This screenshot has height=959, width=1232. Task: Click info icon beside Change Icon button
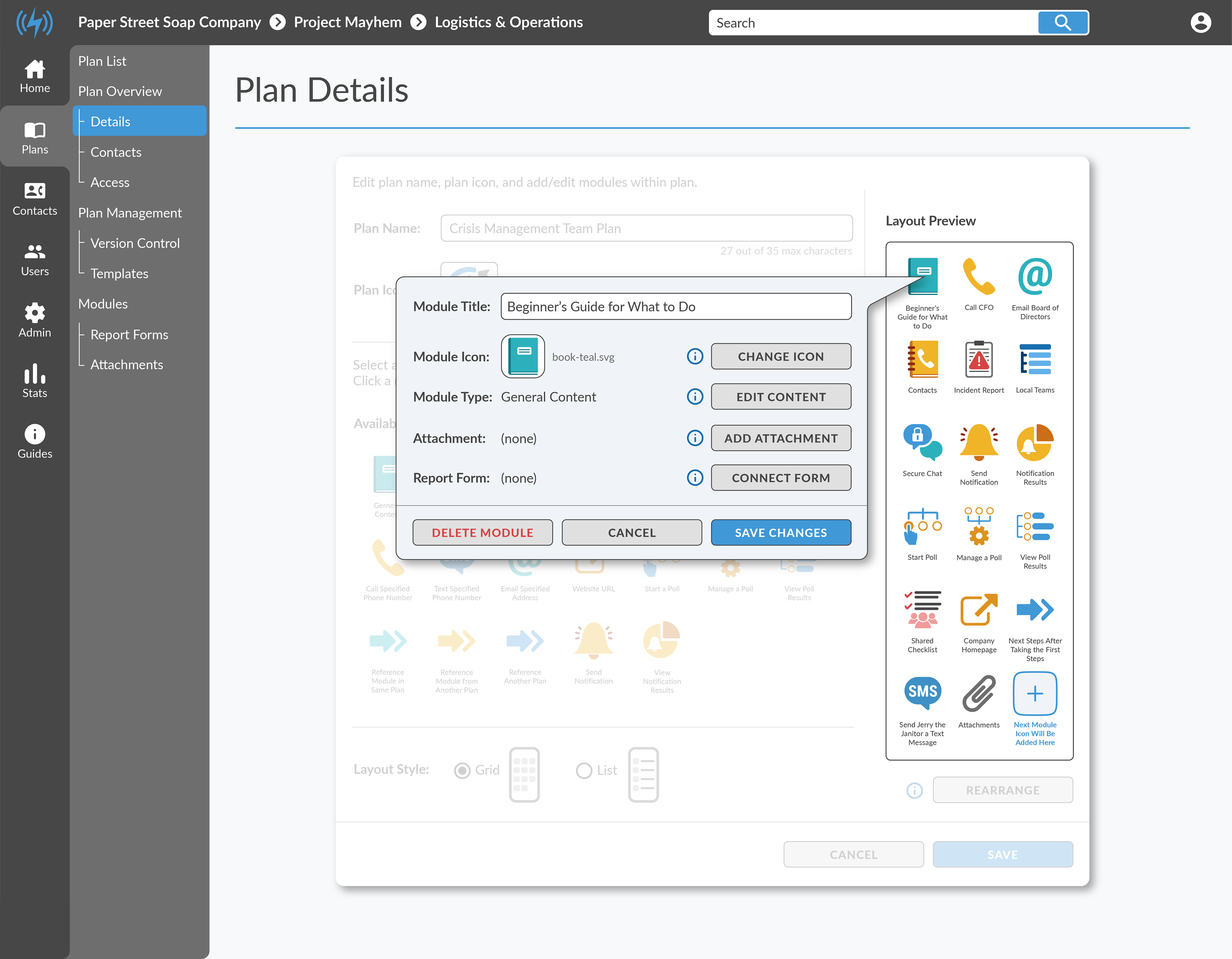point(695,356)
